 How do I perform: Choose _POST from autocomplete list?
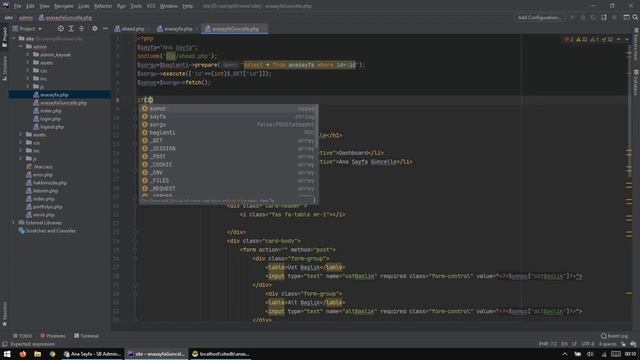click(228, 156)
